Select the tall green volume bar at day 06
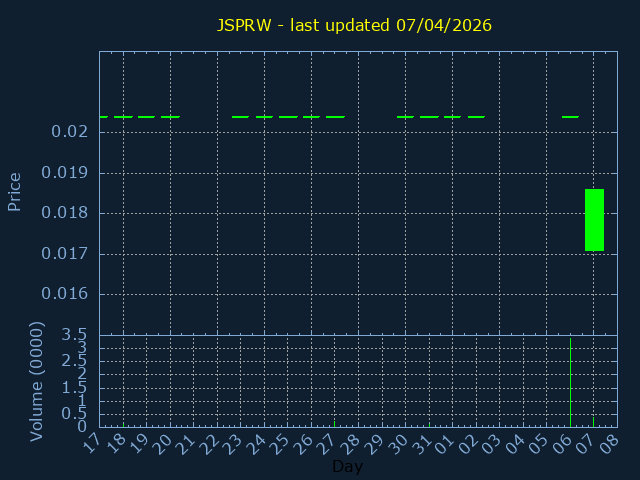This screenshot has width=640, height=480. point(570,385)
